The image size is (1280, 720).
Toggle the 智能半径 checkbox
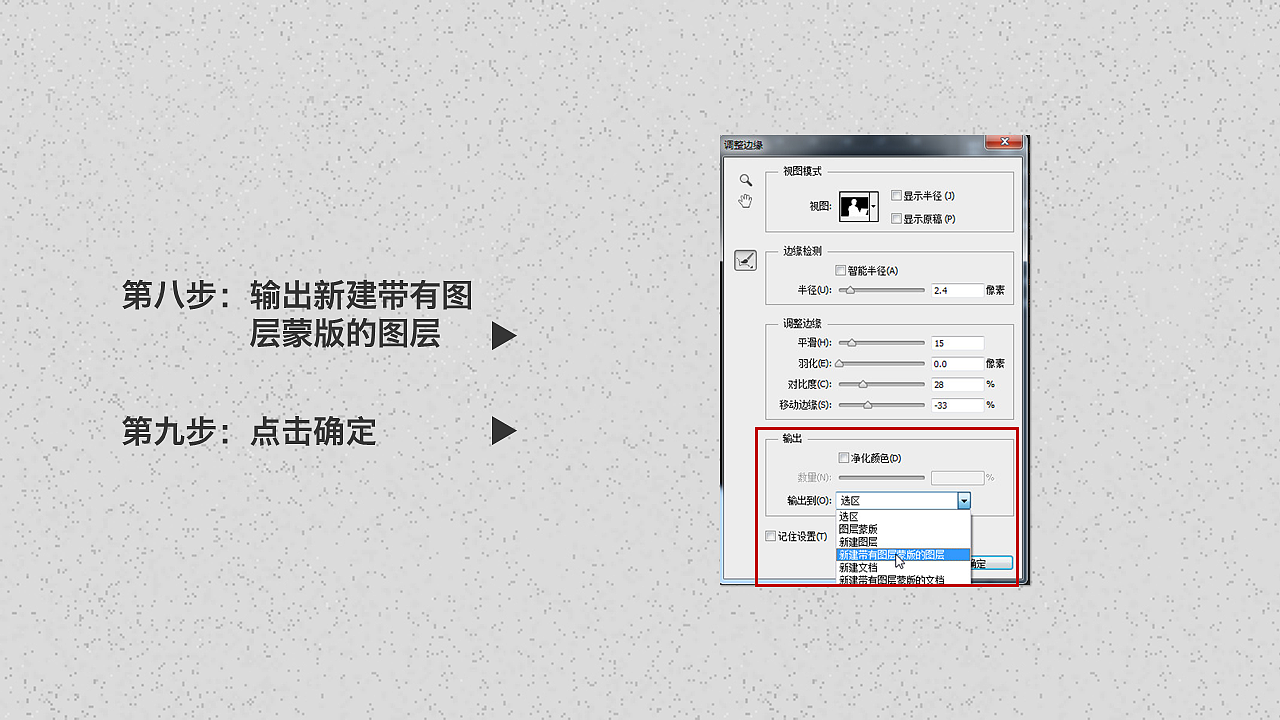point(840,270)
